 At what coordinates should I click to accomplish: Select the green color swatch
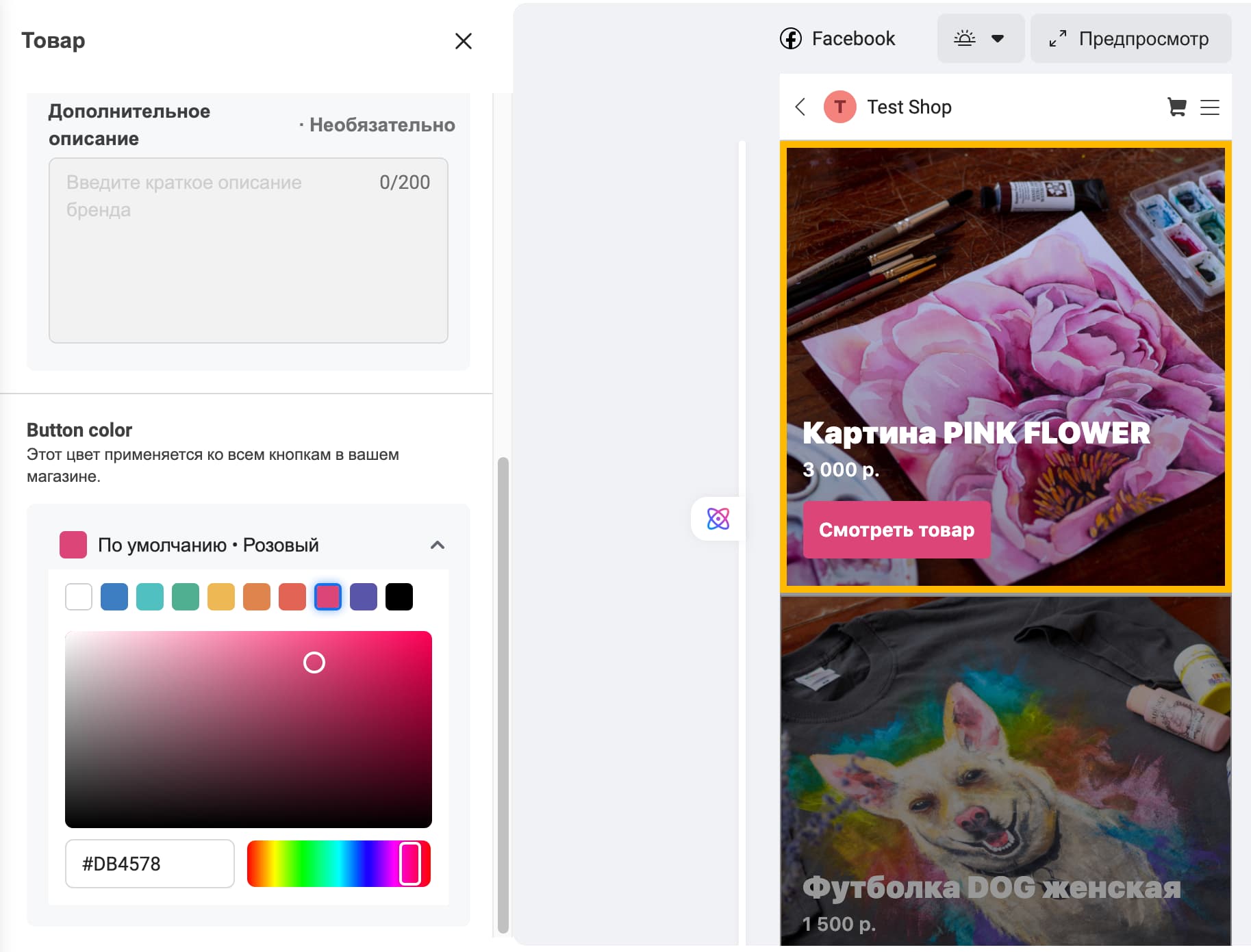186,597
